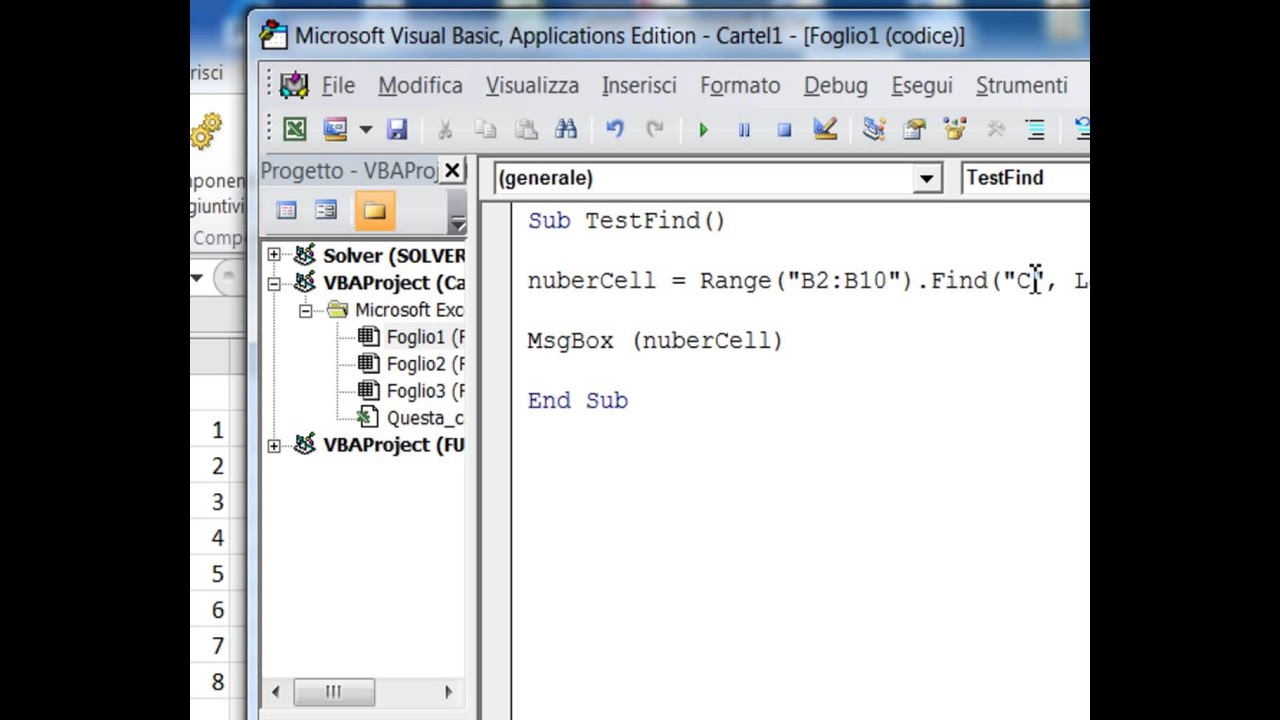Open the Object Browser toolbar icon
The image size is (1280, 720).
point(955,129)
